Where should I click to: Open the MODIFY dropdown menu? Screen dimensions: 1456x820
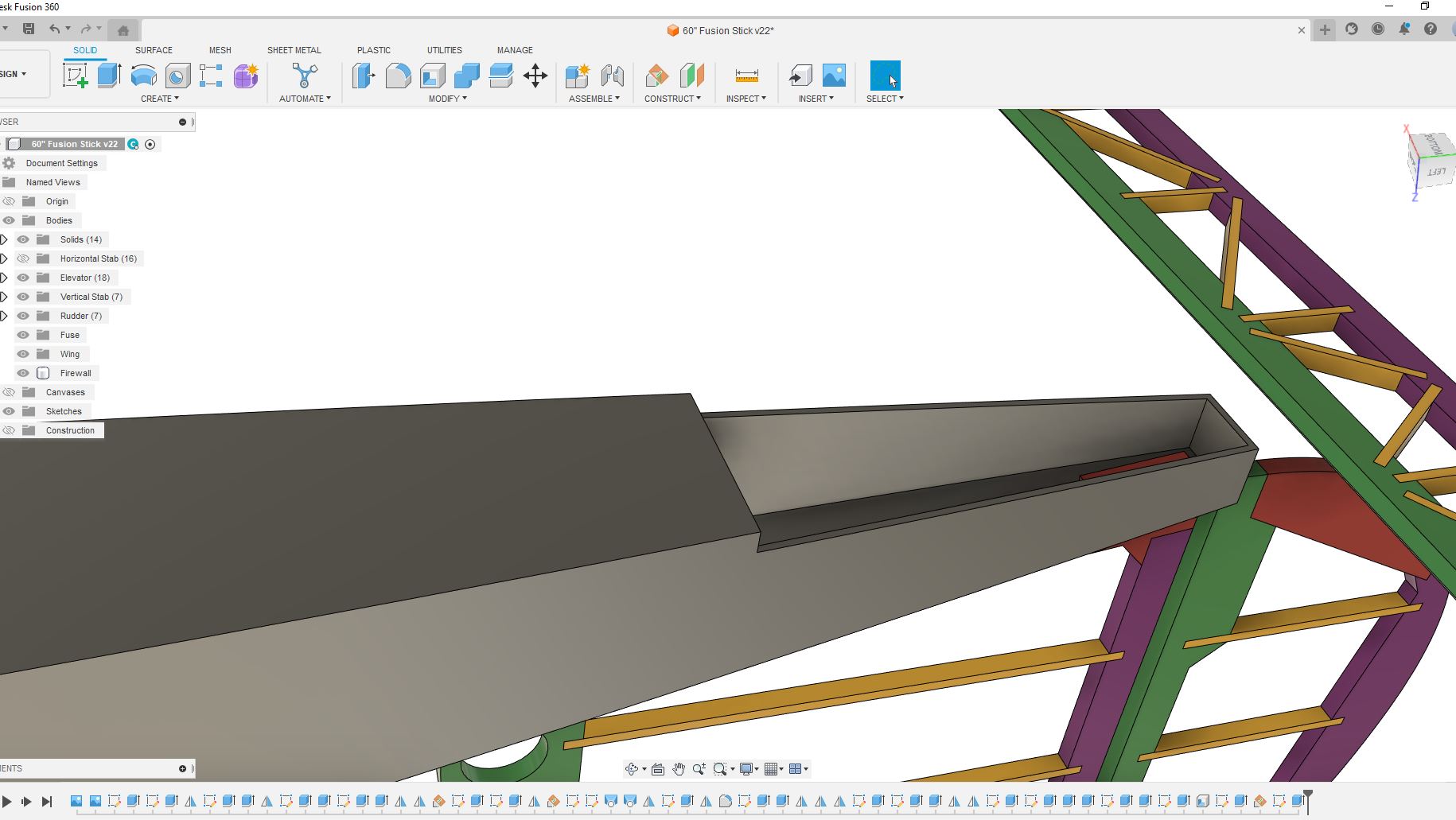(447, 99)
